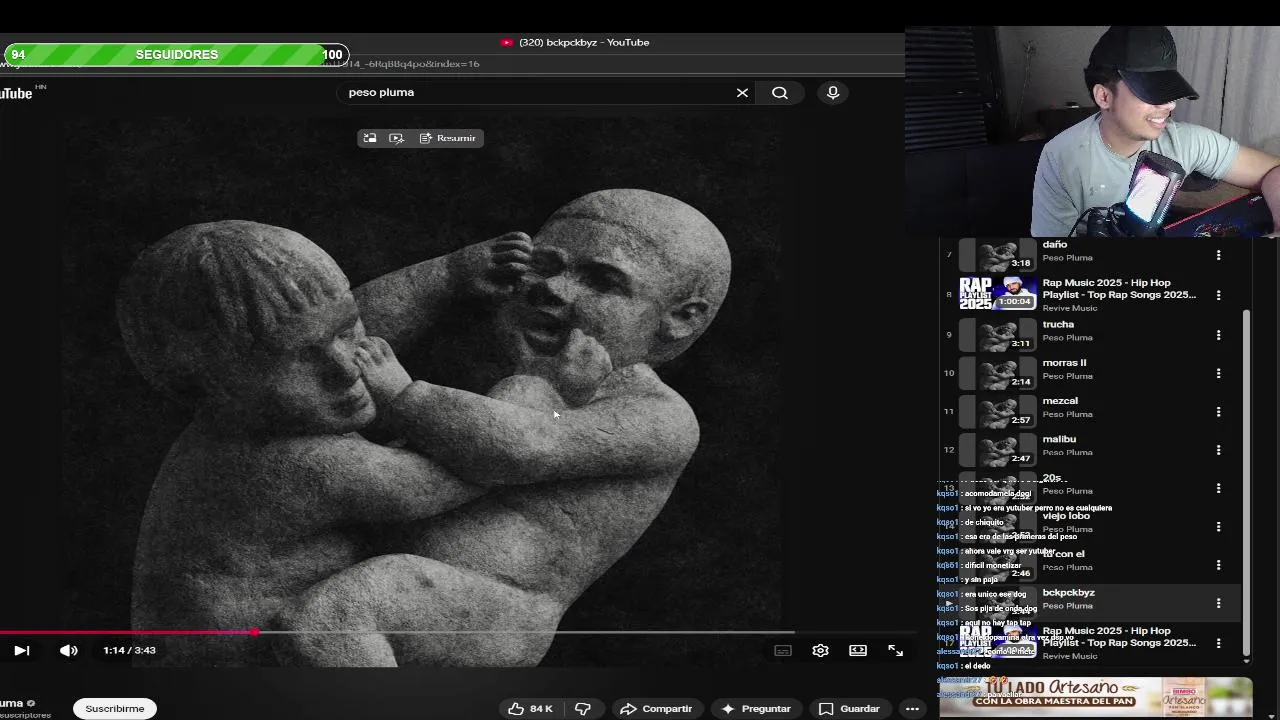Clear the 'peso pluma' search text
This screenshot has height=720, width=1280.
click(x=742, y=92)
